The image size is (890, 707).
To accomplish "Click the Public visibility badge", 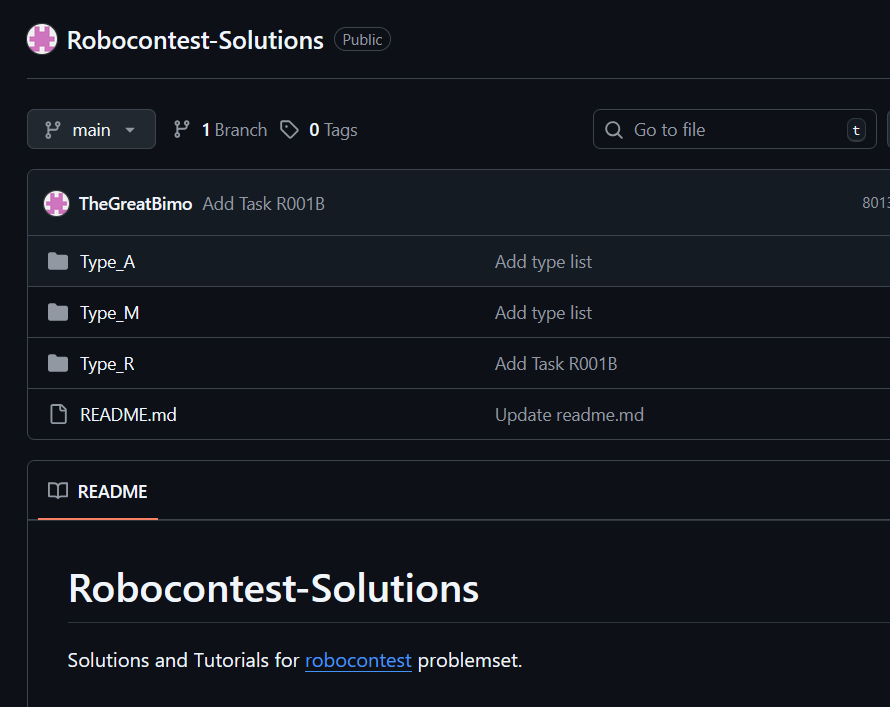I will point(361,39).
